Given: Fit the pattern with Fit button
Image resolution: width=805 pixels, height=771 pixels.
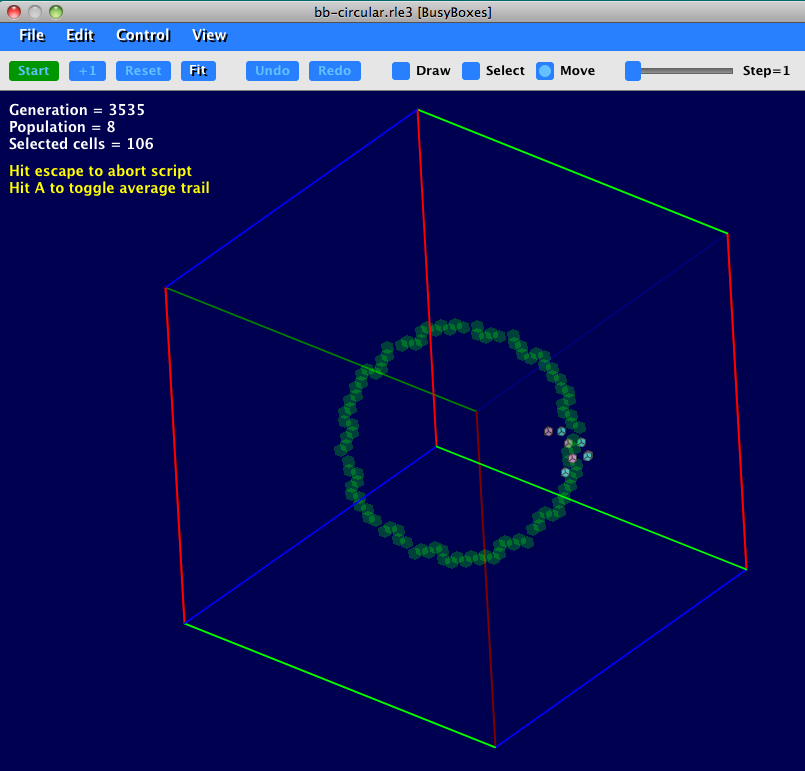Looking at the screenshot, I should click(x=198, y=71).
